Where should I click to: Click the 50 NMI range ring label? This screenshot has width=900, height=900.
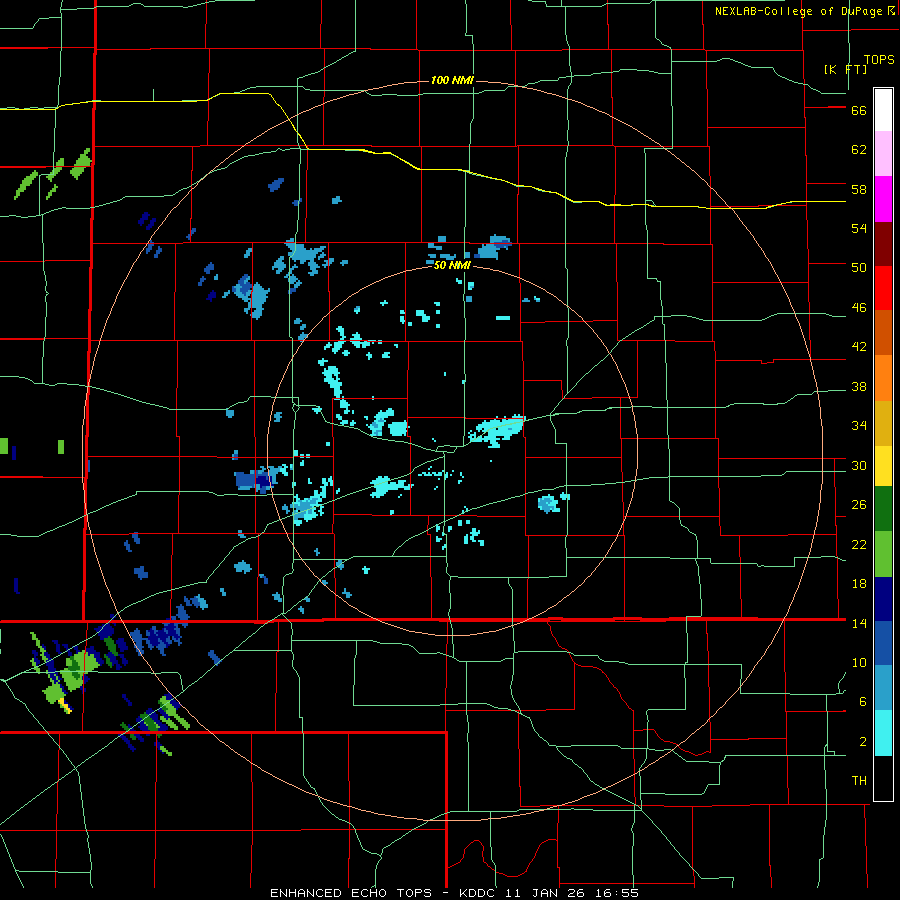click(452, 265)
